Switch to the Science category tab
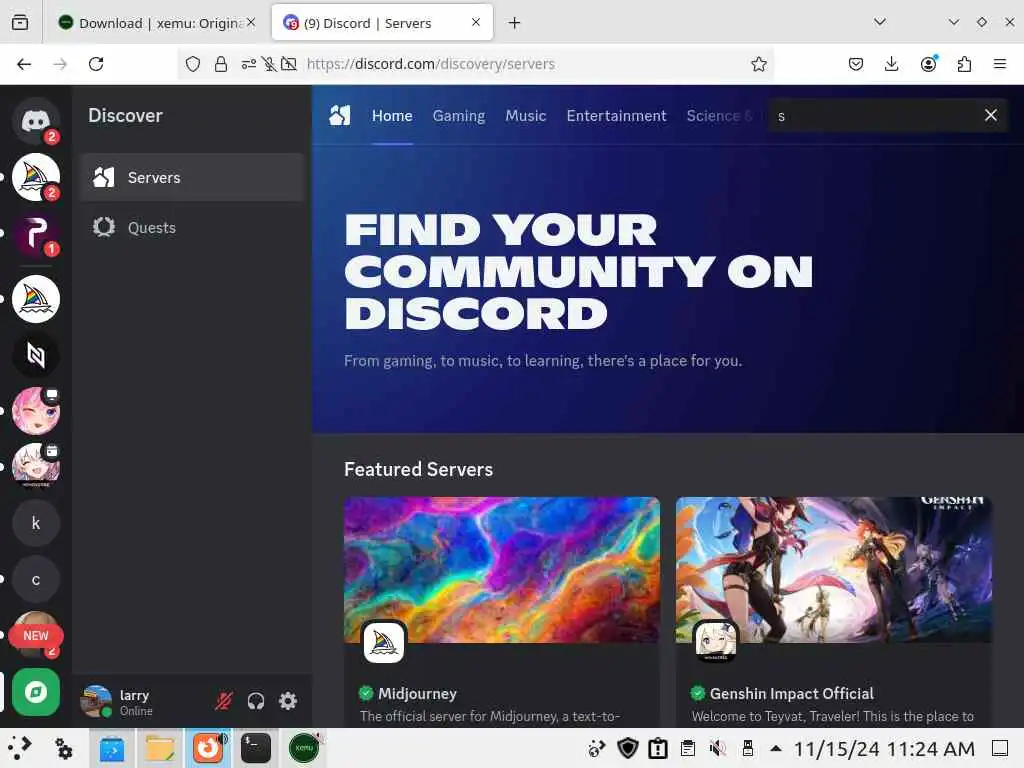Screen dimensions: 1024x768 click(719, 116)
